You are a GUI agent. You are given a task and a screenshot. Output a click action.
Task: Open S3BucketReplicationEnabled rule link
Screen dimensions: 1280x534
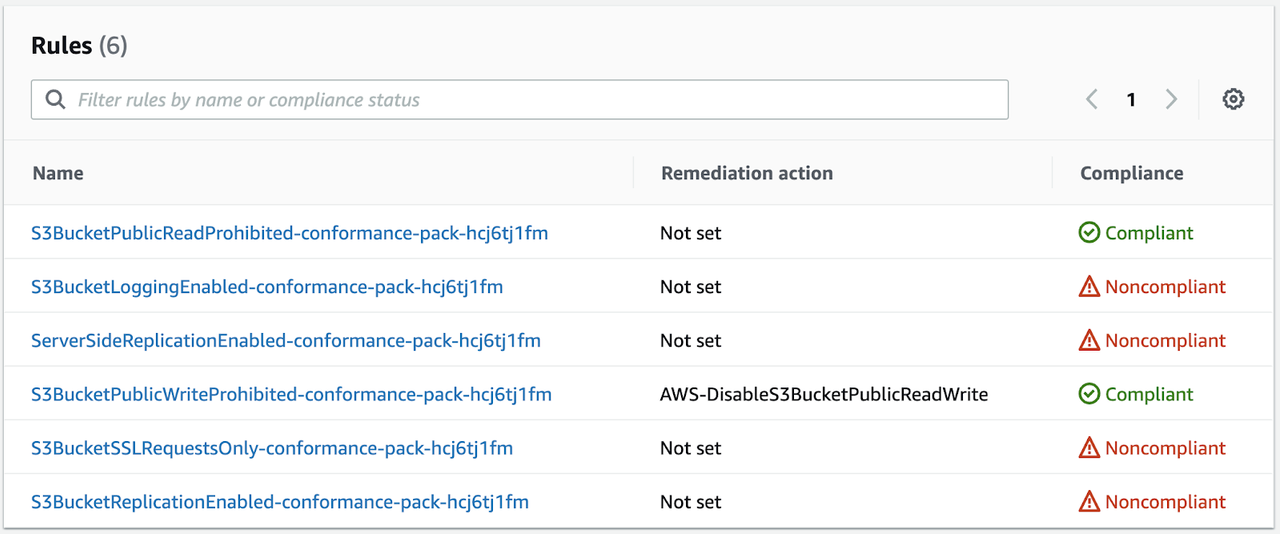pyautogui.click(x=280, y=502)
